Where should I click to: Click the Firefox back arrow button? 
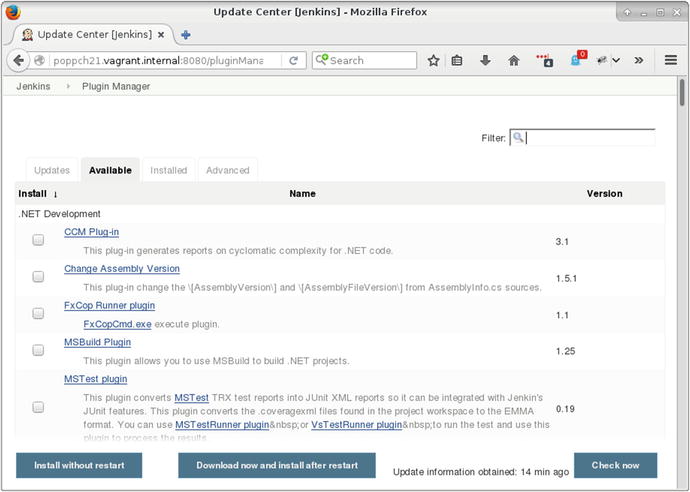pos(18,60)
